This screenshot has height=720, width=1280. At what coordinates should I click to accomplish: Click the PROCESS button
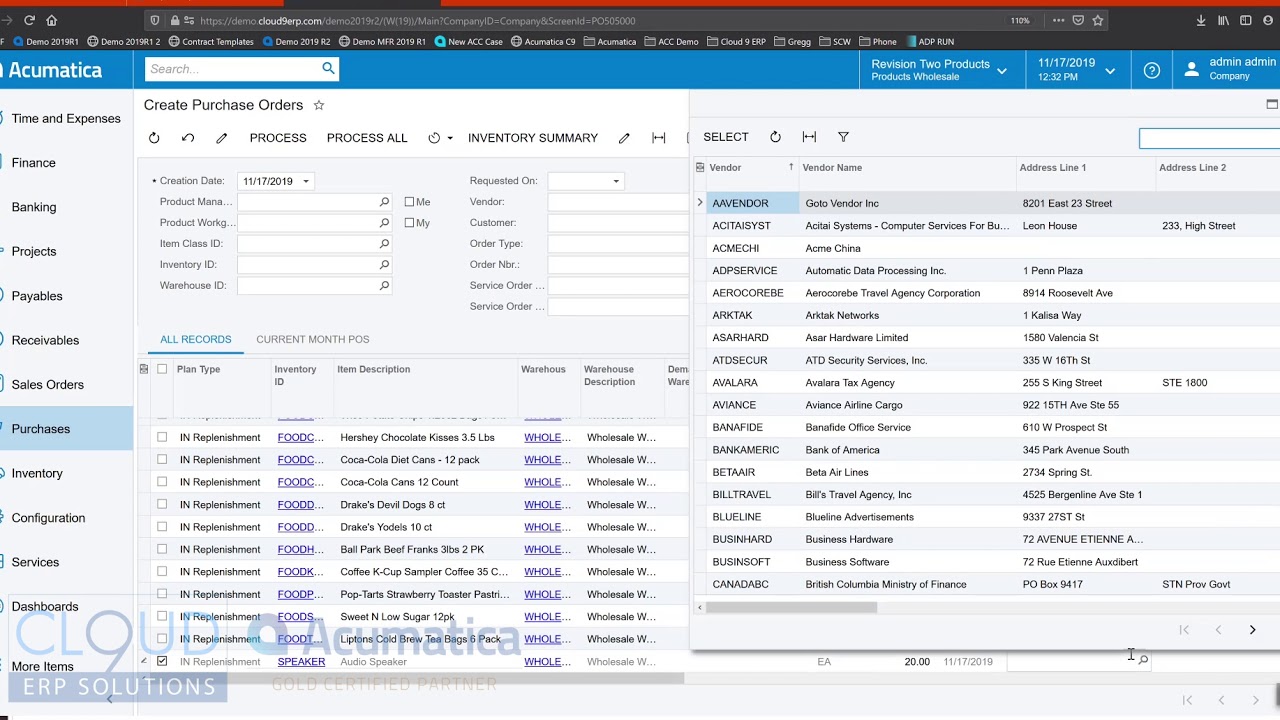coord(278,138)
